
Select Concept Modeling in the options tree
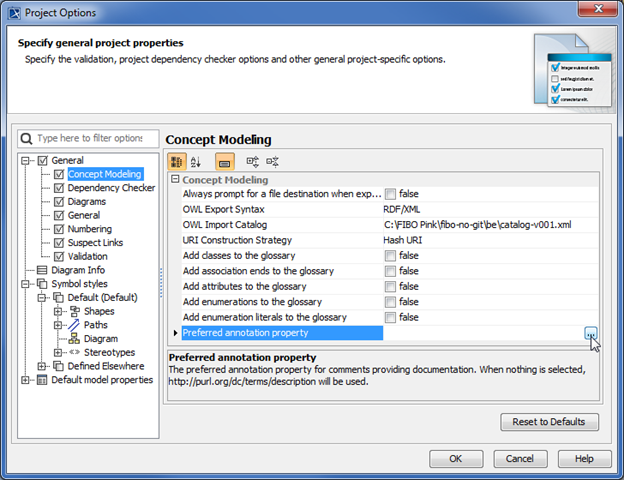(105, 174)
